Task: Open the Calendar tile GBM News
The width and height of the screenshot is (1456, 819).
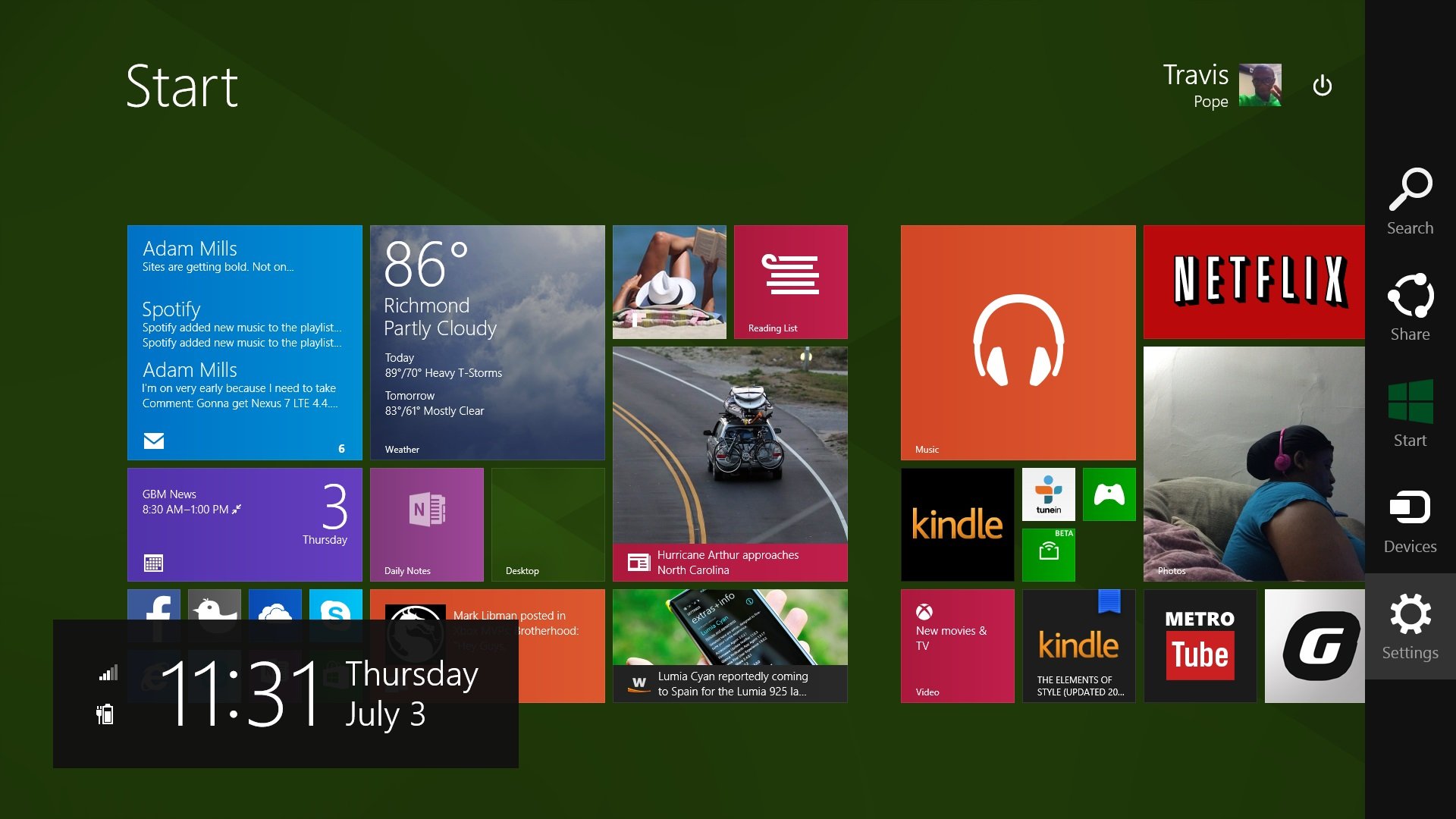Action: (x=245, y=525)
